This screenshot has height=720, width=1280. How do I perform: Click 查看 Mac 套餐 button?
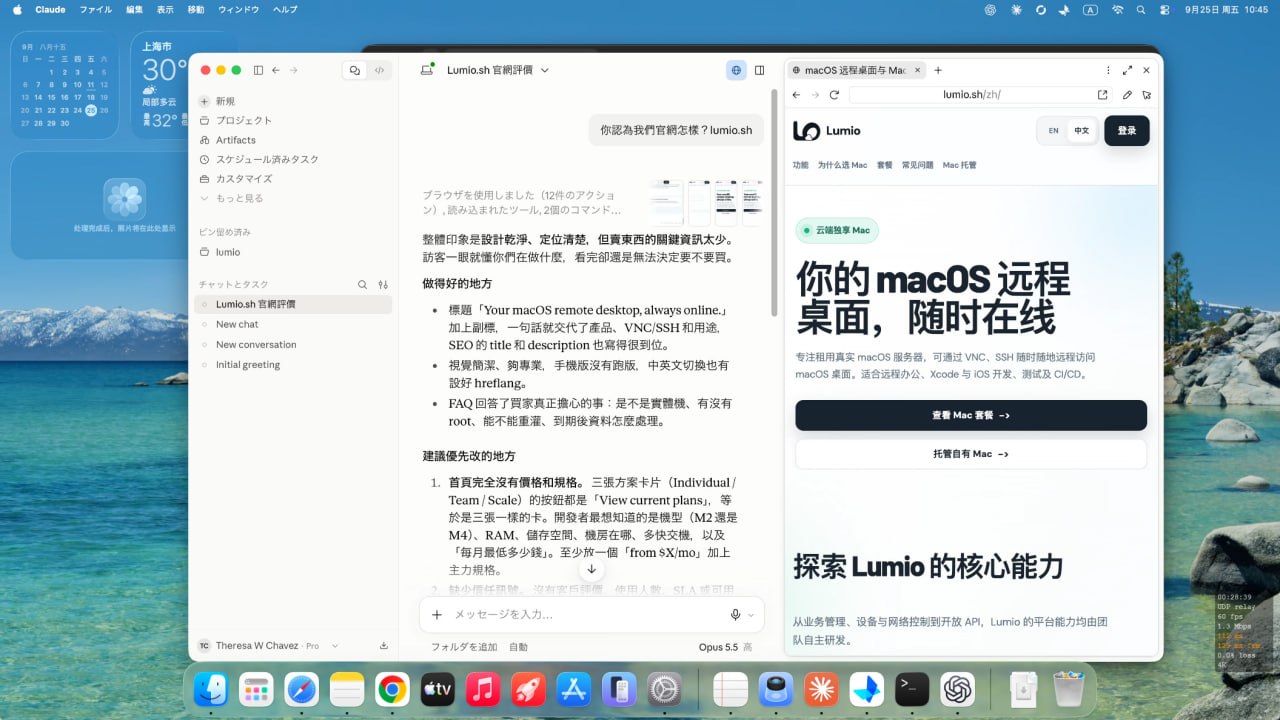(x=971, y=415)
